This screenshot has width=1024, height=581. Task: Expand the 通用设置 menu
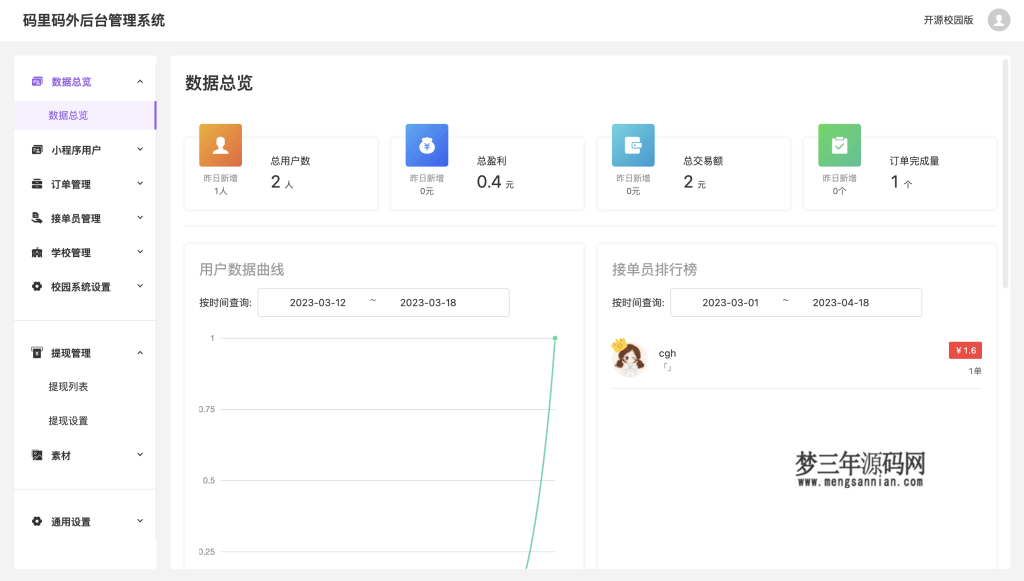(141, 520)
